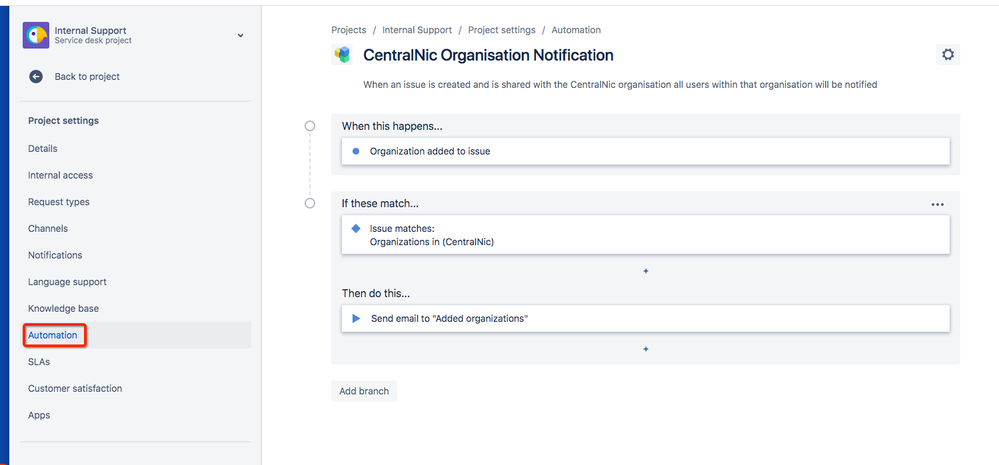999x465 pixels.
Task: Open the Issue matches condition card
Action: pos(645,234)
